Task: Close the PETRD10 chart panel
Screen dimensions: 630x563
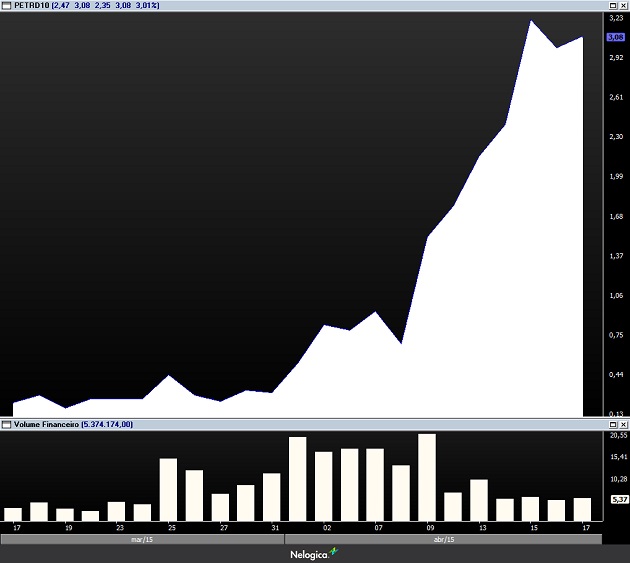Action: click(x=623, y=5)
